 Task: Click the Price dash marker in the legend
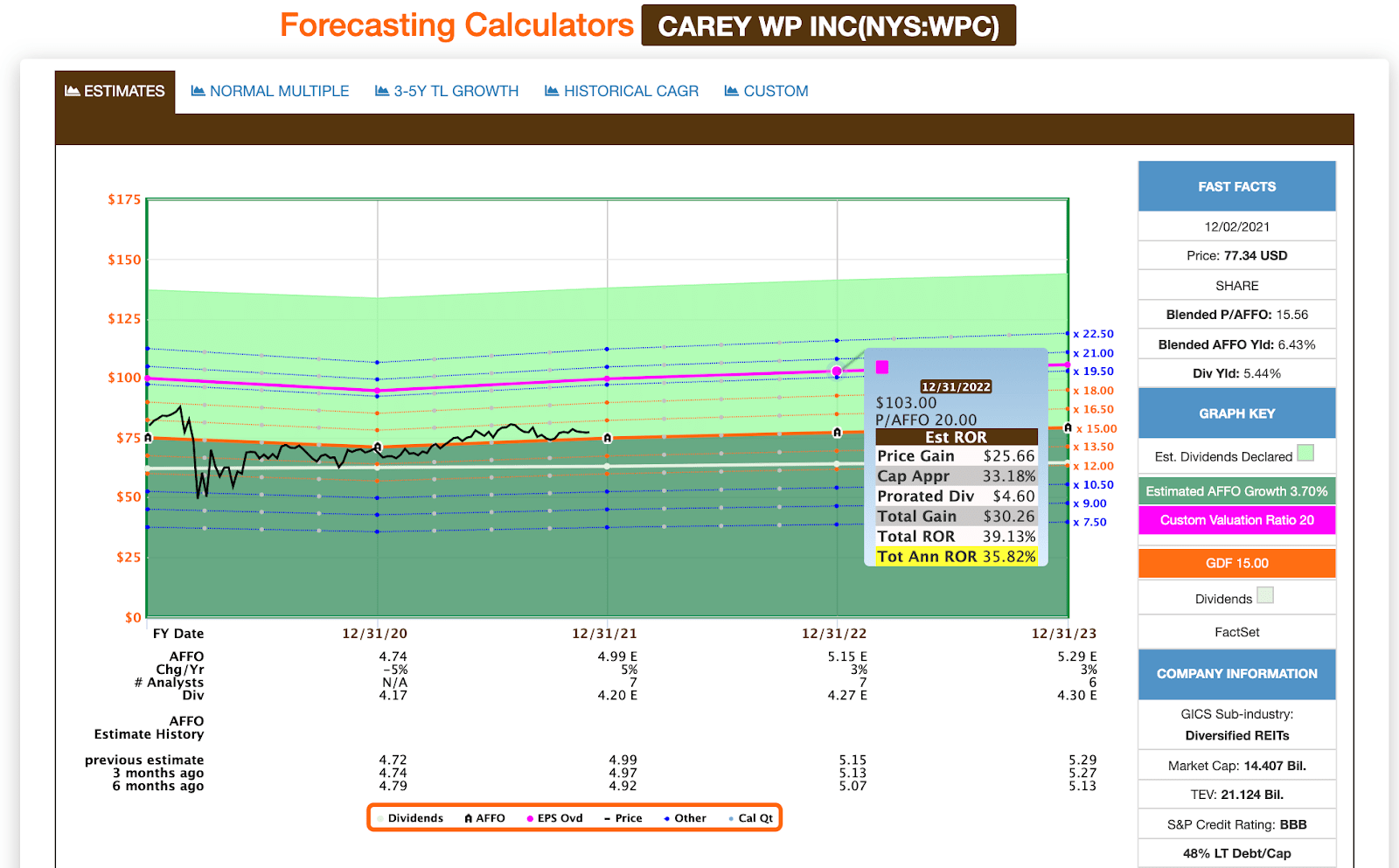609,817
